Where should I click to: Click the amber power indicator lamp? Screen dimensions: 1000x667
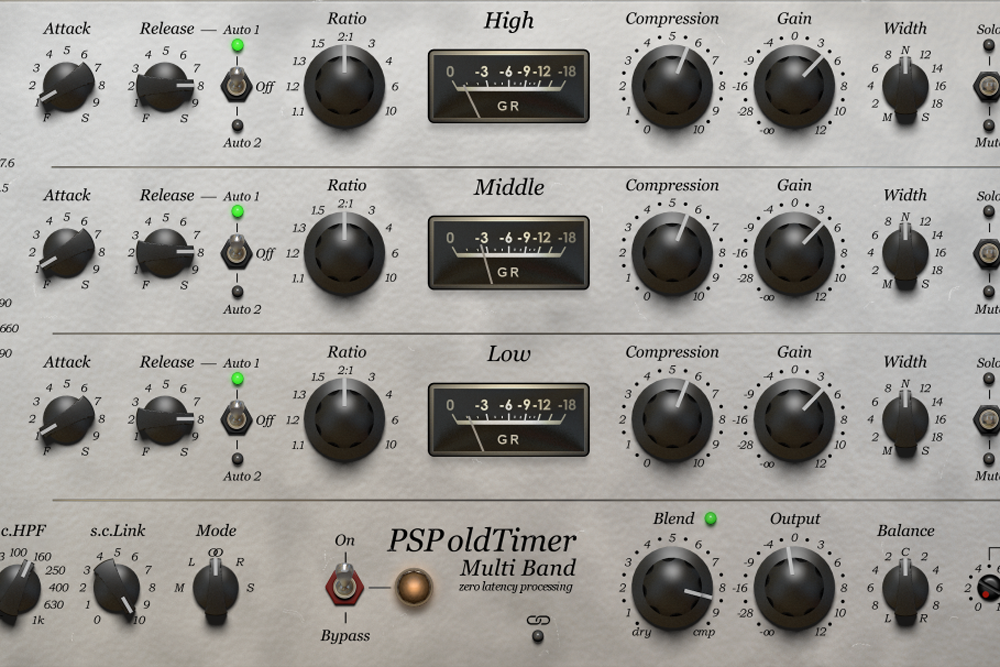[x=414, y=587]
